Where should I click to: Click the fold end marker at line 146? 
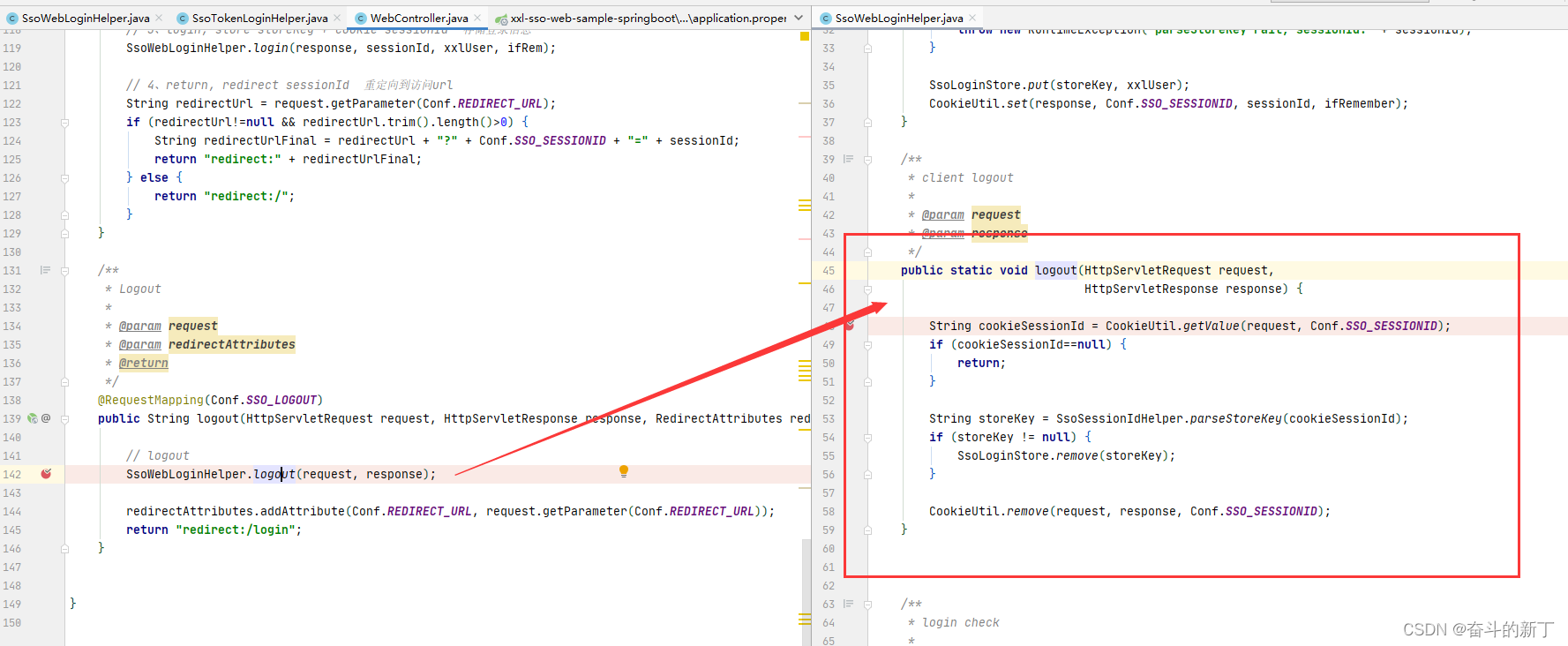pyautogui.click(x=65, y=548)
